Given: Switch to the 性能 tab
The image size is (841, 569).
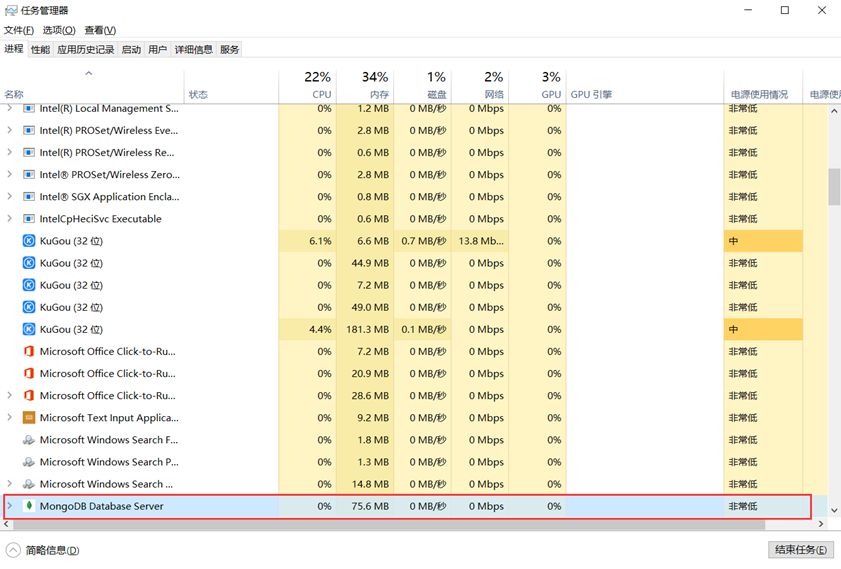Looking at the screenshot, I should (x=40, y=49).
